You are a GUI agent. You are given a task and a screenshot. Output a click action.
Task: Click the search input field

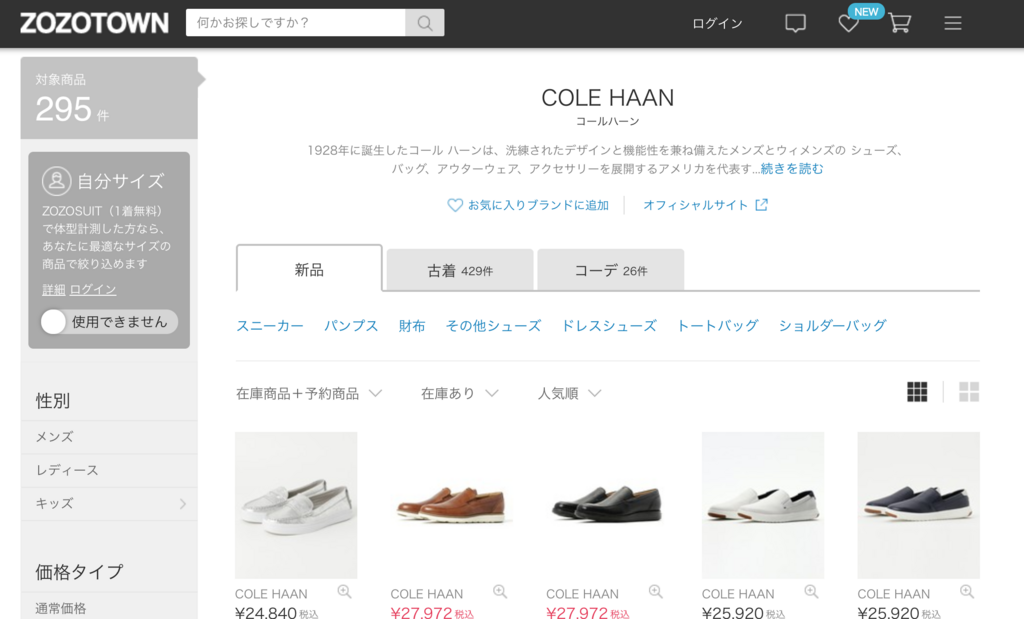click(295, 23)
